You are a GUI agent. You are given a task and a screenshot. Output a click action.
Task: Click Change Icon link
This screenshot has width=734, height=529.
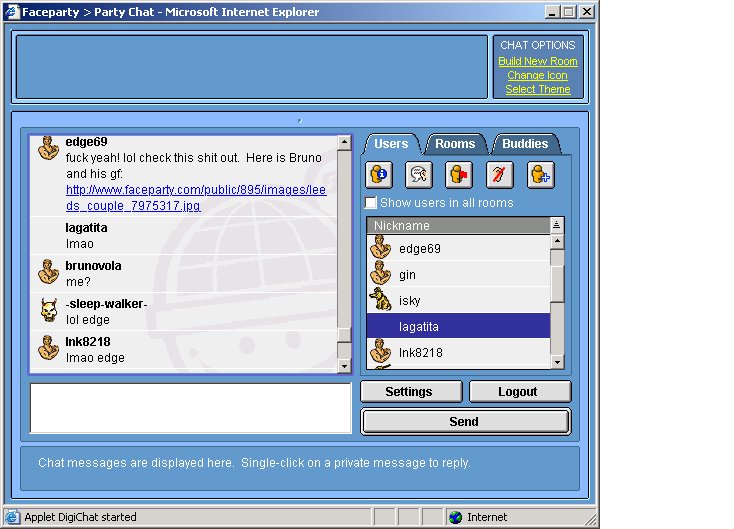[537, 75]
